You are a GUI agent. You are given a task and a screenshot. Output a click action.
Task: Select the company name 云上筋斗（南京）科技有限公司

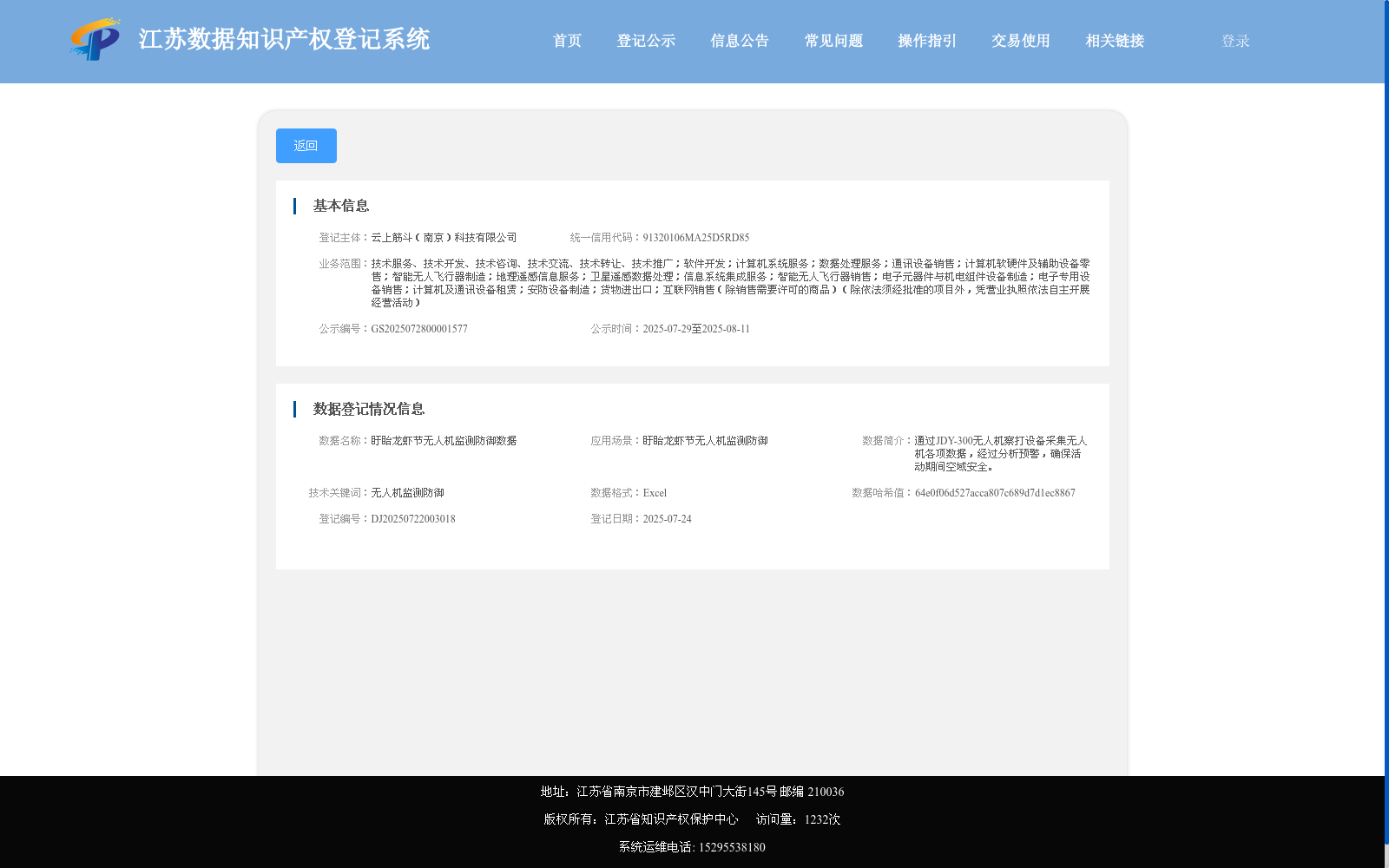[x=444, y=238]
